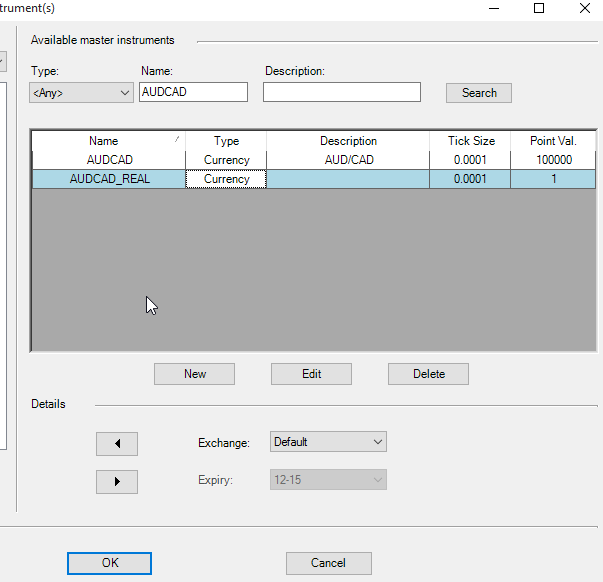The image size is (603, 582).
Task: Click the left arrow button in Details
Action: pyautogui.click(x=117, y=444)
